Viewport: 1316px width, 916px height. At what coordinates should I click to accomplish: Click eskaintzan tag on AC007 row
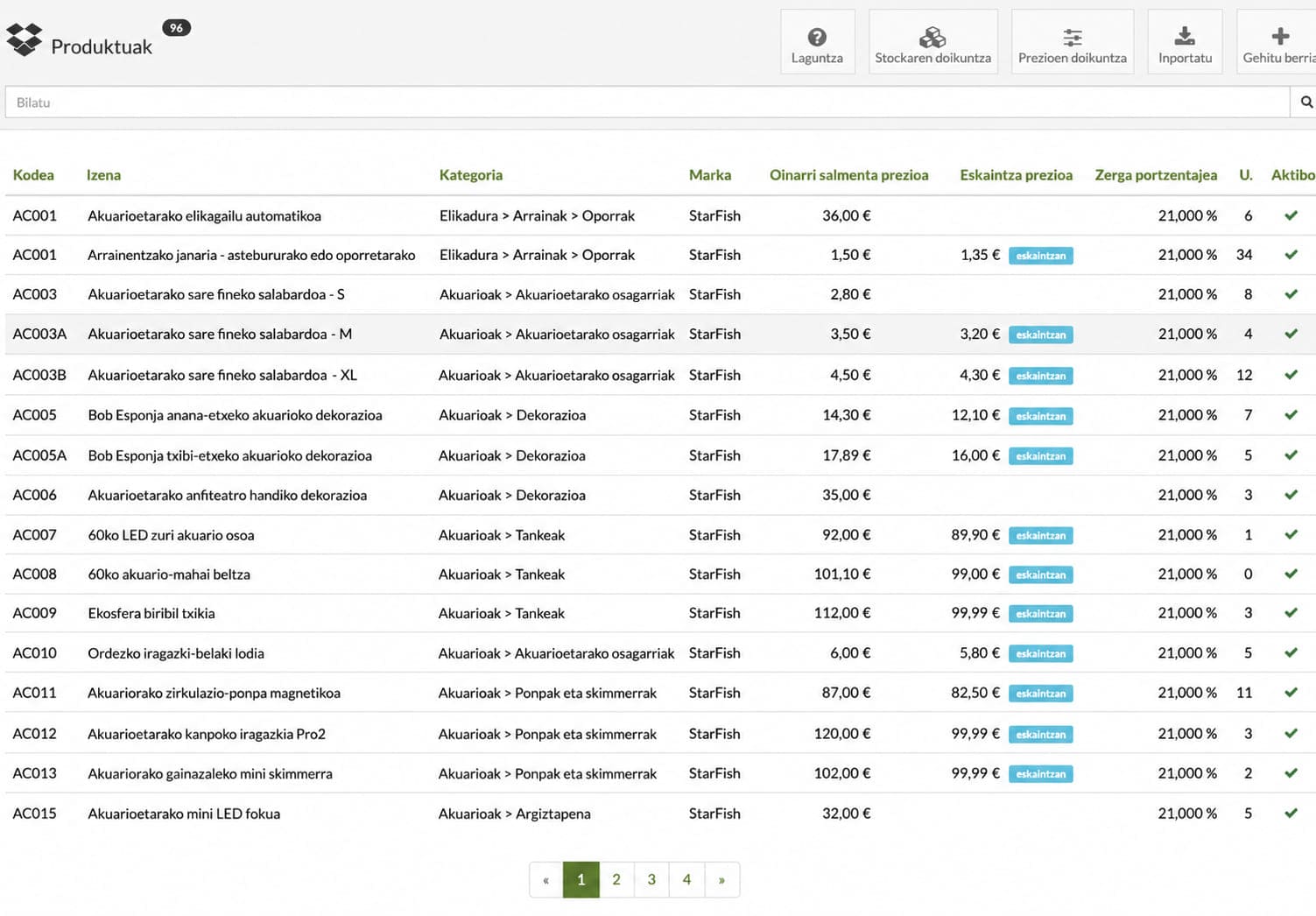click(1040, 535)
